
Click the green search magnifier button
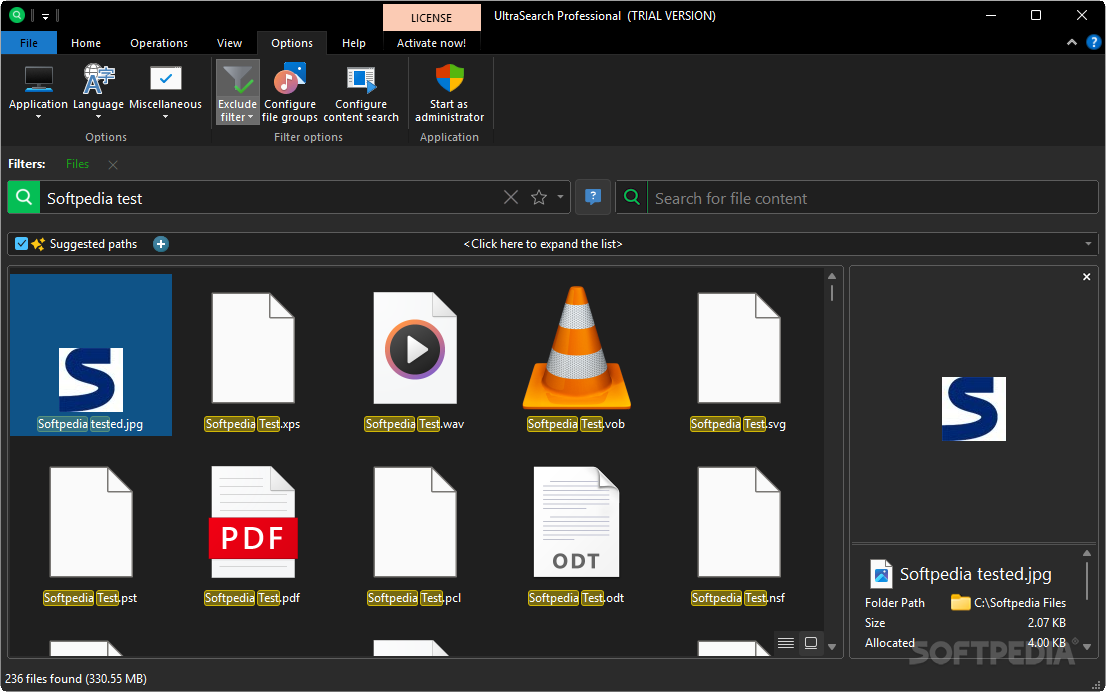[24, 198]
